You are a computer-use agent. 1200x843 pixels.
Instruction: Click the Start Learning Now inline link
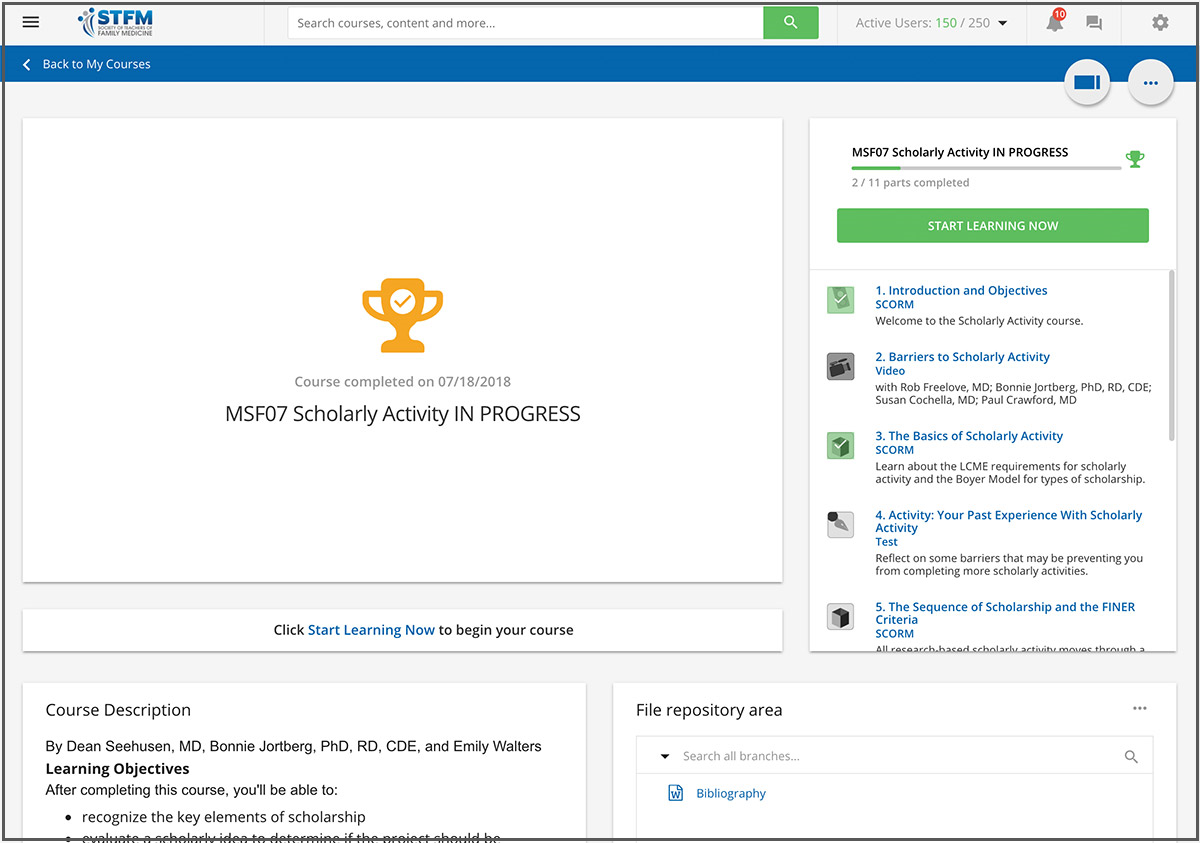(371, 630)
